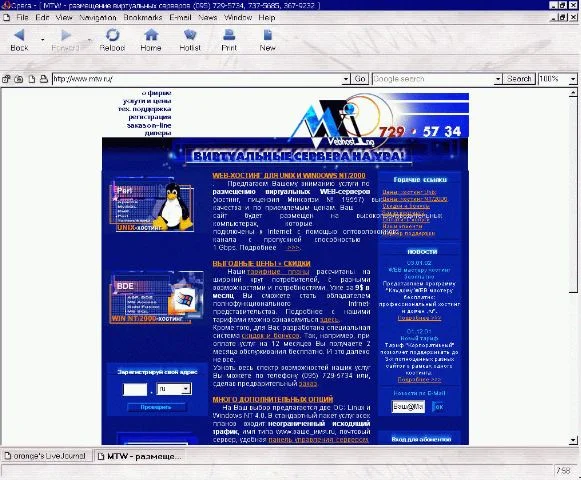Screen dimensions: 581x480
Task: Click the тех. поддержка menu link
Action: [x=145, y=109]
